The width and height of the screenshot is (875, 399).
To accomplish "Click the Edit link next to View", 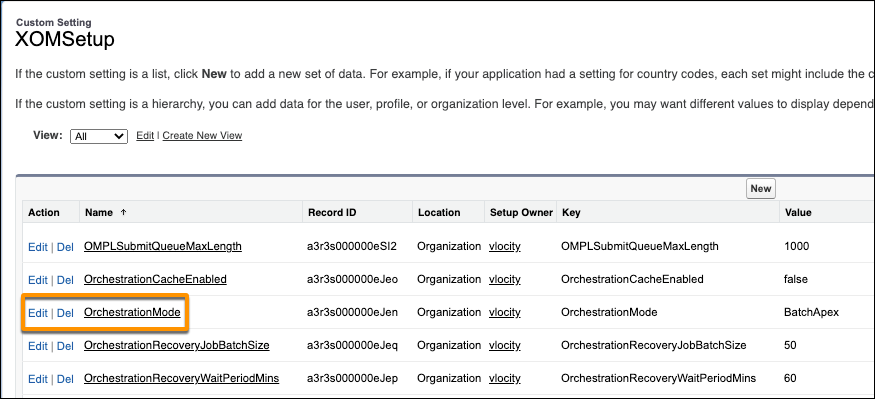I will [x=145, y=136].
